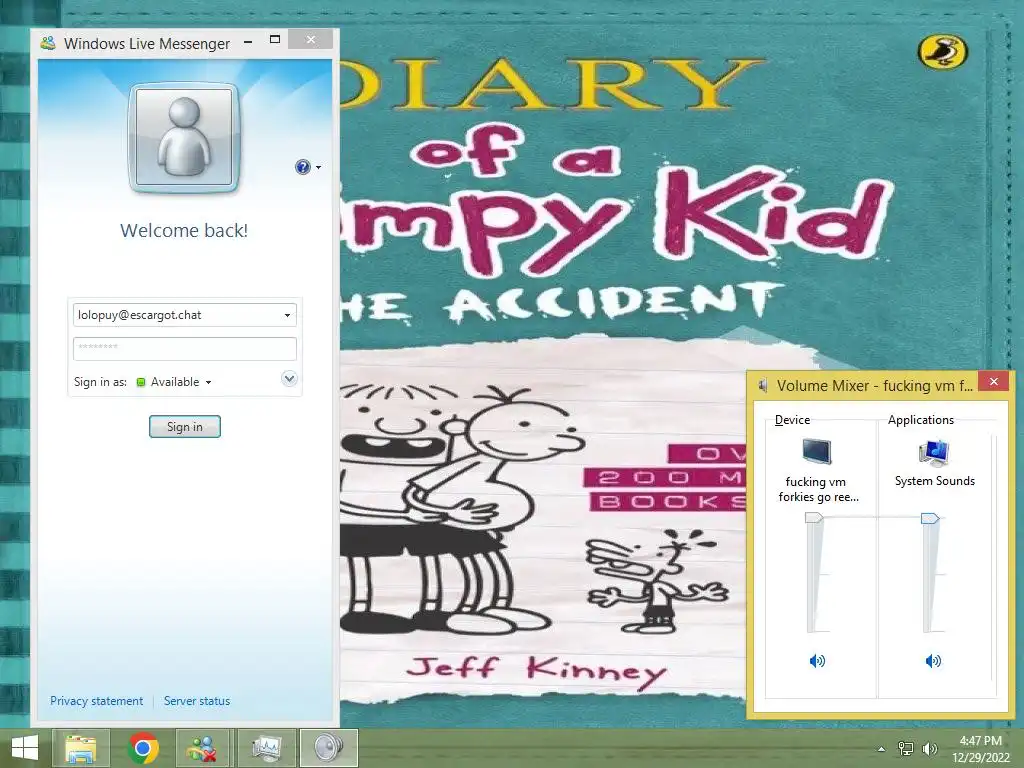Open the Server status link

tap(197, 701)
